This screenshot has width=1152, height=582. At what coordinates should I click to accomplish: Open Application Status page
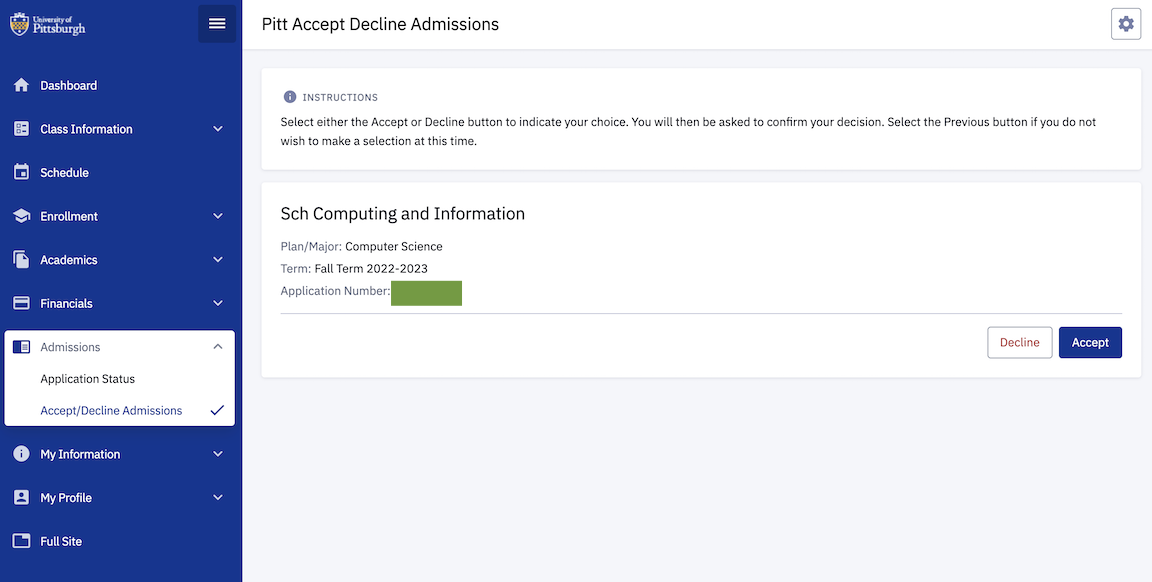tap(88, 379)
